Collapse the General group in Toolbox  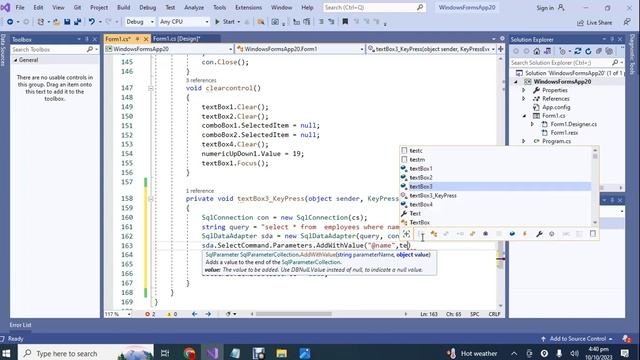click(16, 60)
